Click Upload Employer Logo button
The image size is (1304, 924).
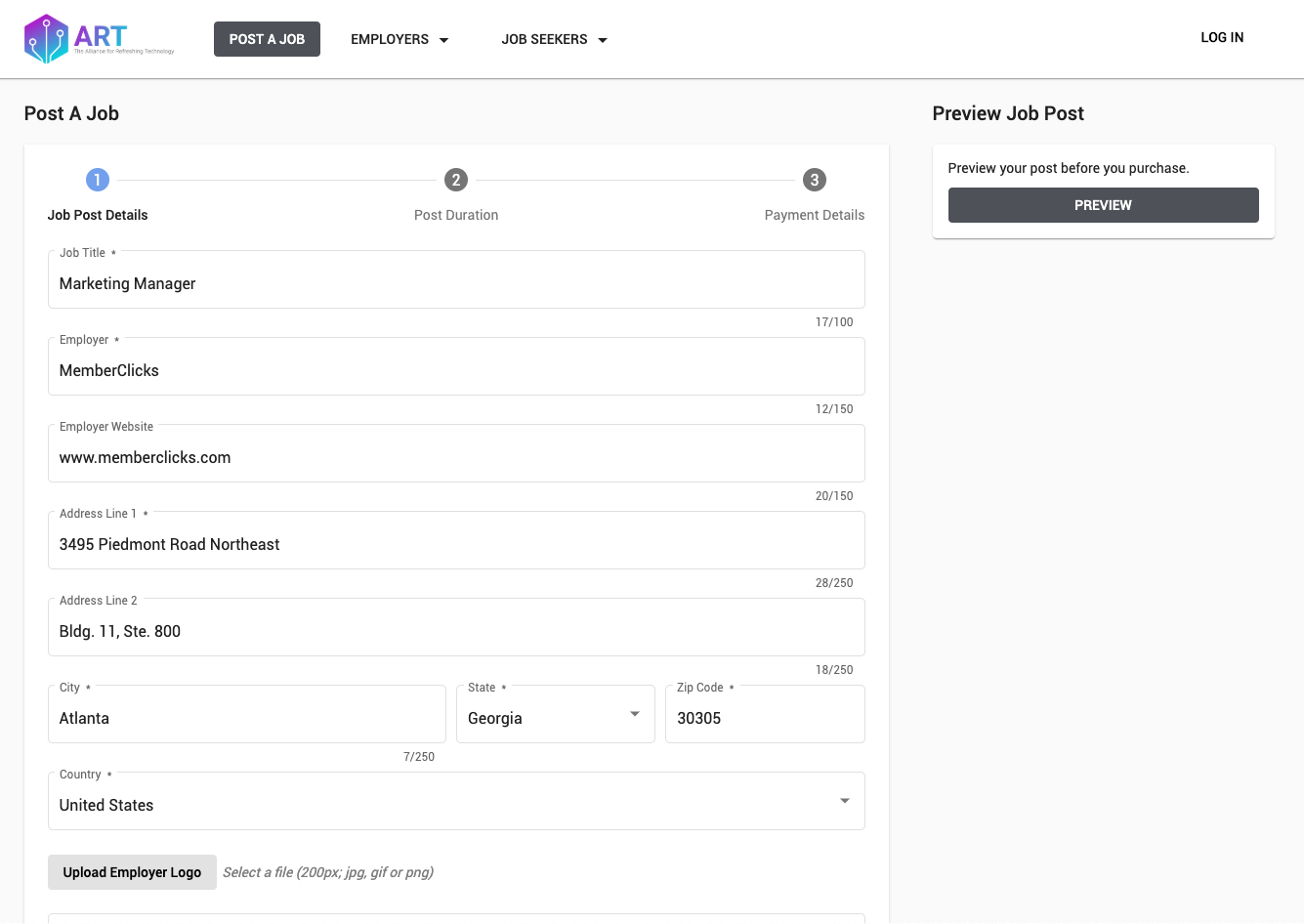(132, 872)
